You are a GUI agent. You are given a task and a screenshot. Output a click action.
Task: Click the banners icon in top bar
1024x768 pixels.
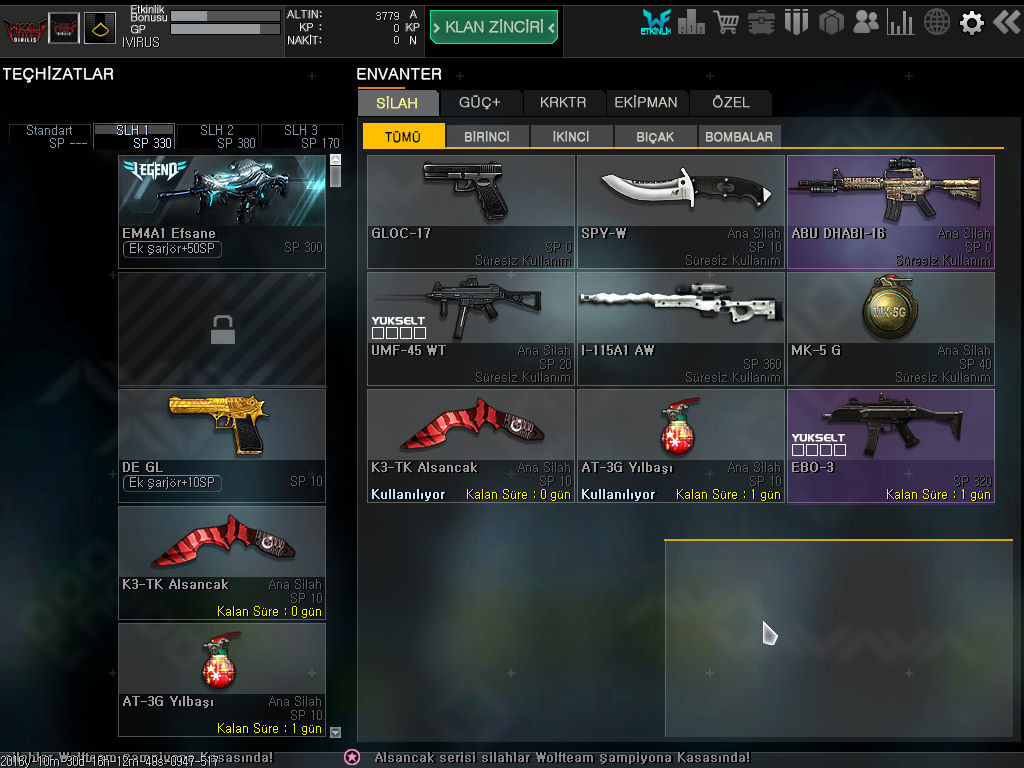tap(796, 22)
